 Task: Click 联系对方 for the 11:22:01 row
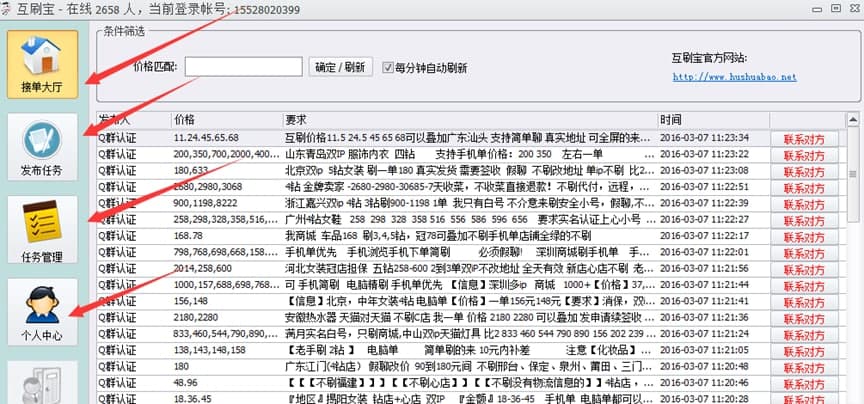(x=804, y=254)
